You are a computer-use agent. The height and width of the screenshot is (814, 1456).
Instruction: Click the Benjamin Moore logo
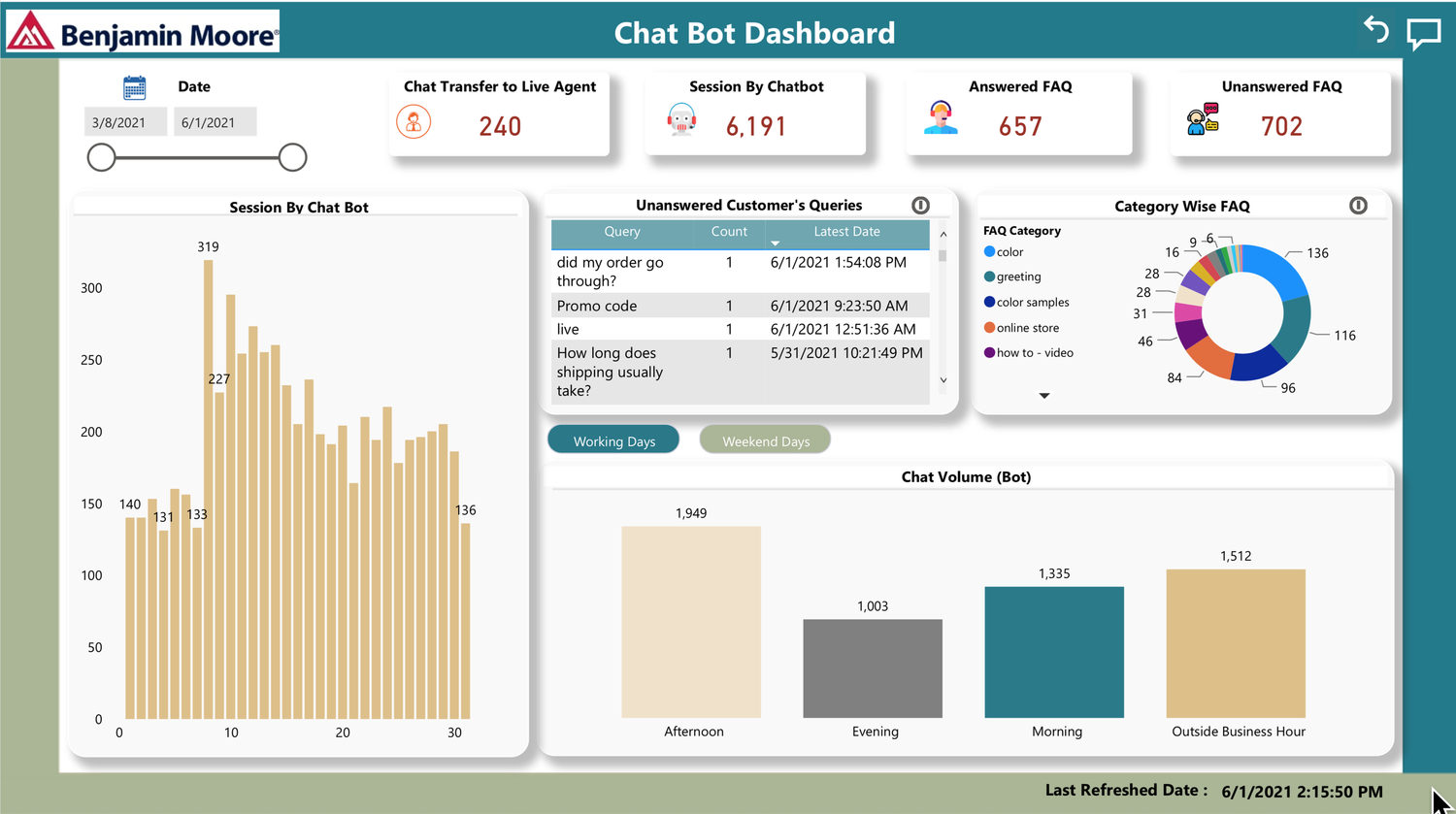pos(143,32)
